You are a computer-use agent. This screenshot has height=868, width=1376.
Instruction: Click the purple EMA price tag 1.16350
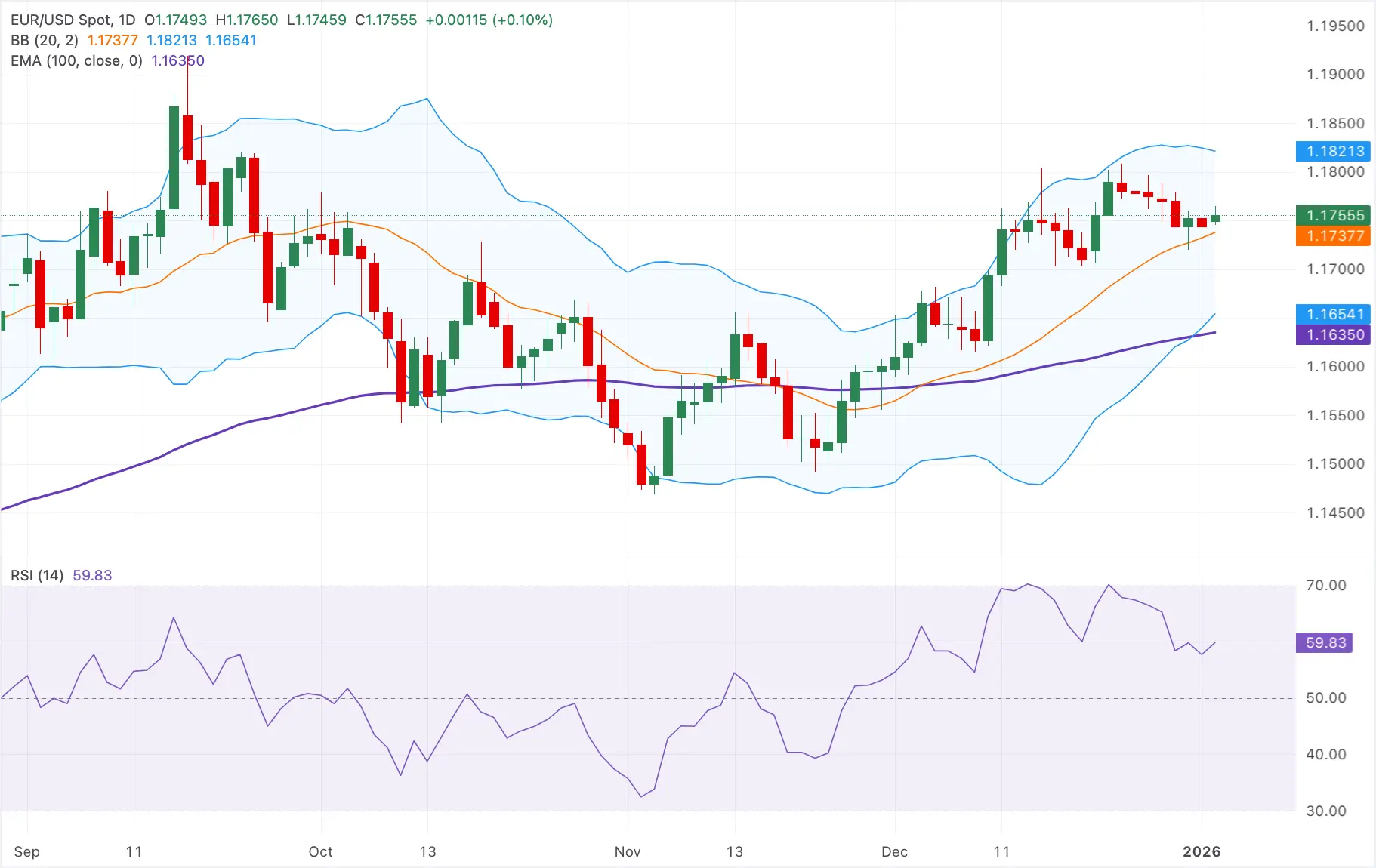tap(1334, 335)
